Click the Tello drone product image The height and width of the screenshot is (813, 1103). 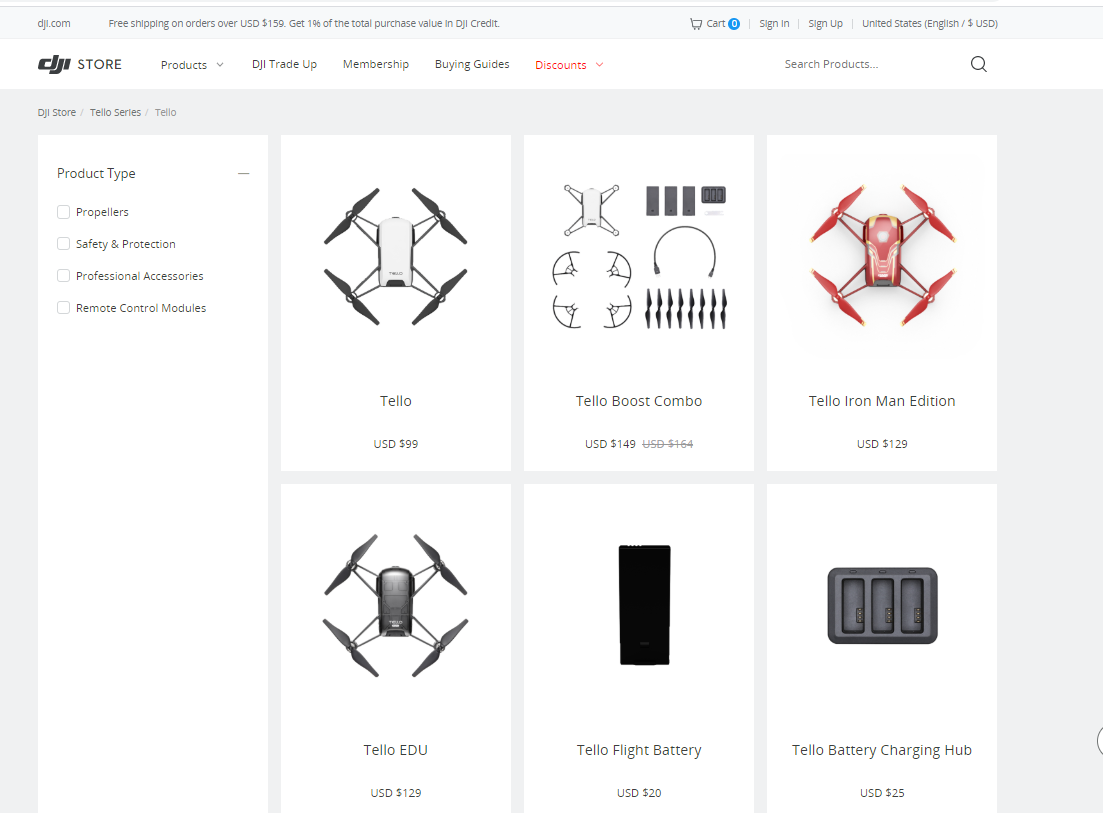395,258
